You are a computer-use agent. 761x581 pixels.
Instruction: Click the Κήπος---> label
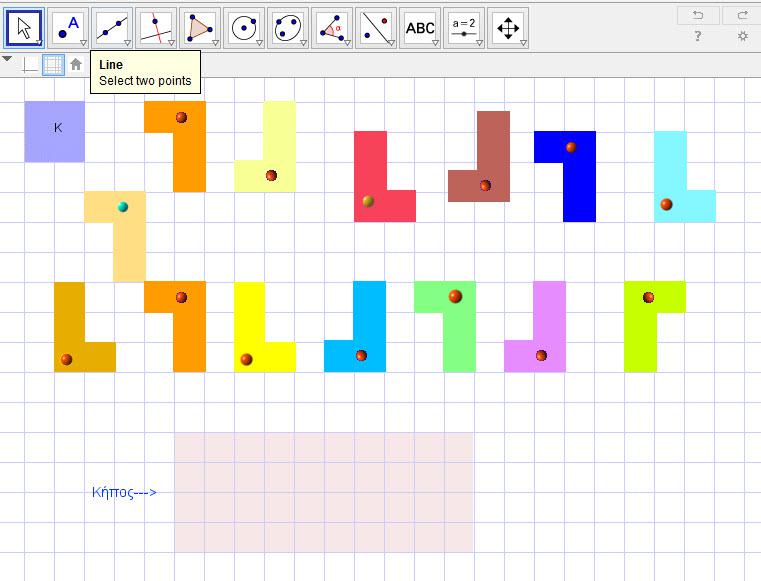coord(124,492)
